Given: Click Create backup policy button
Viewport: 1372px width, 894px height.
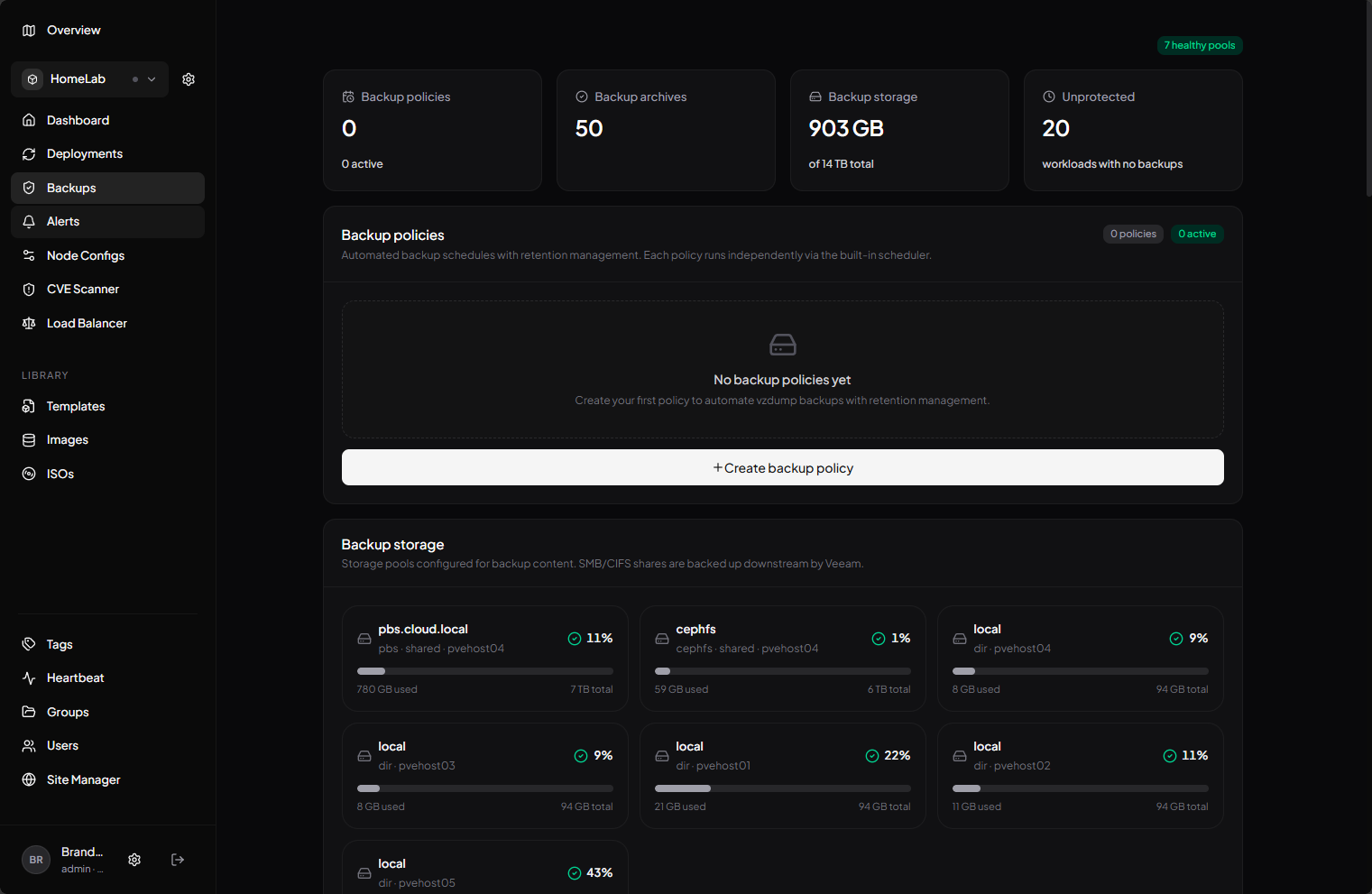Looking at the screenshot, I should pyautogui.click(x=783, y=467).
